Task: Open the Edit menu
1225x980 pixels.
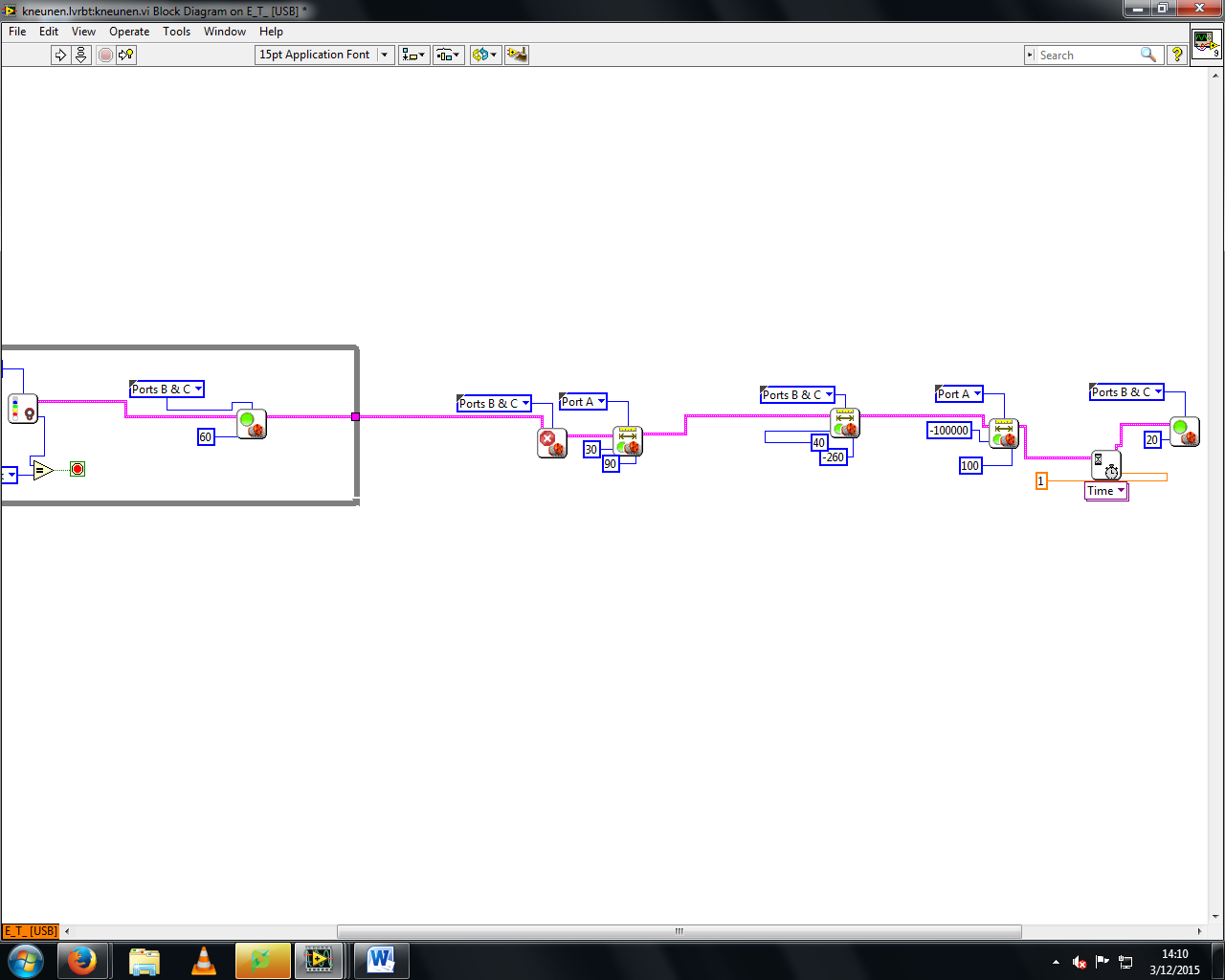Action: click(x=49, y=32)
